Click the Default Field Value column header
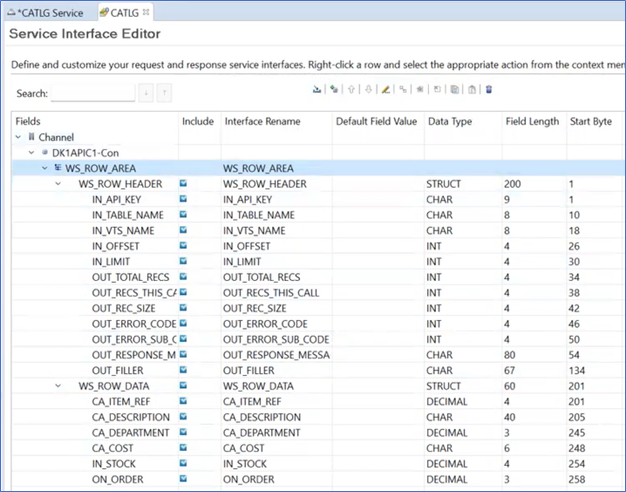 pyautogui.click(x=378, y=121)
